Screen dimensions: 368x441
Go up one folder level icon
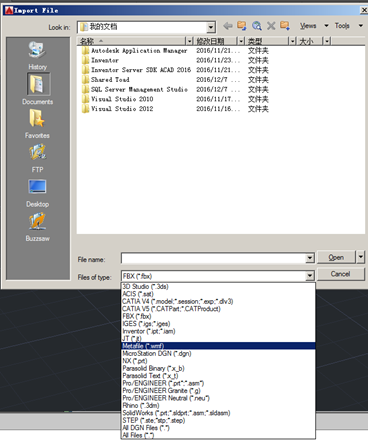pyautogui.click(x=242, y=26)
